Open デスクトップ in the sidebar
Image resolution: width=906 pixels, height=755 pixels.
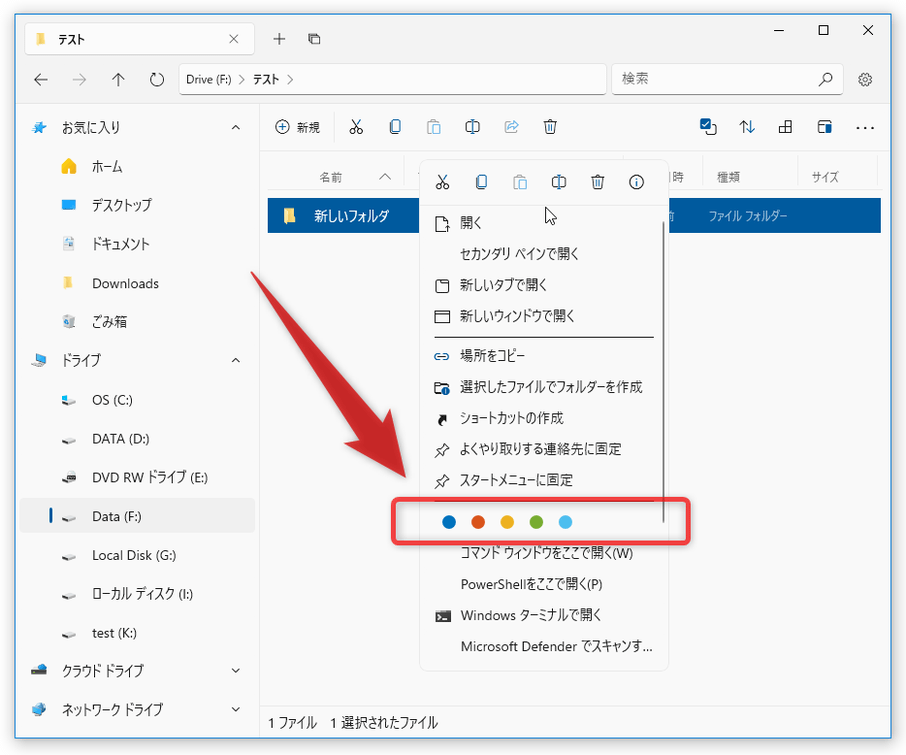137,206
